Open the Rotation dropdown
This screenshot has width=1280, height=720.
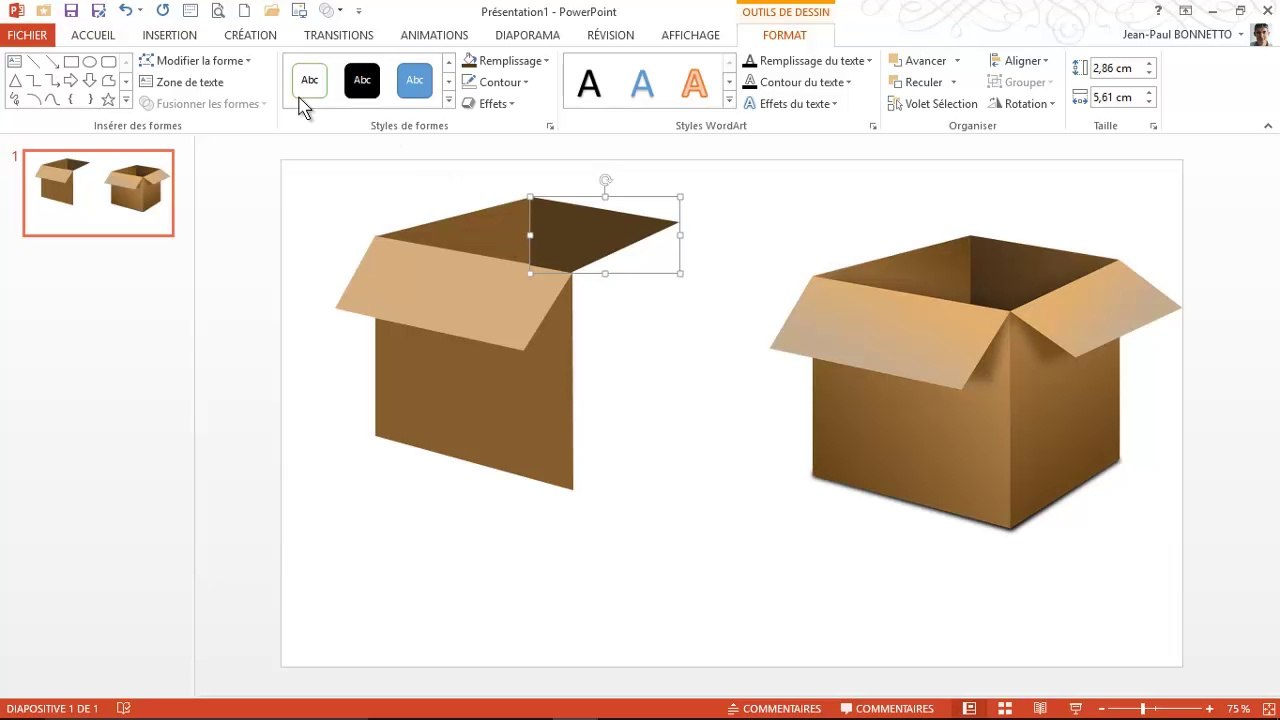point(1022,104)
